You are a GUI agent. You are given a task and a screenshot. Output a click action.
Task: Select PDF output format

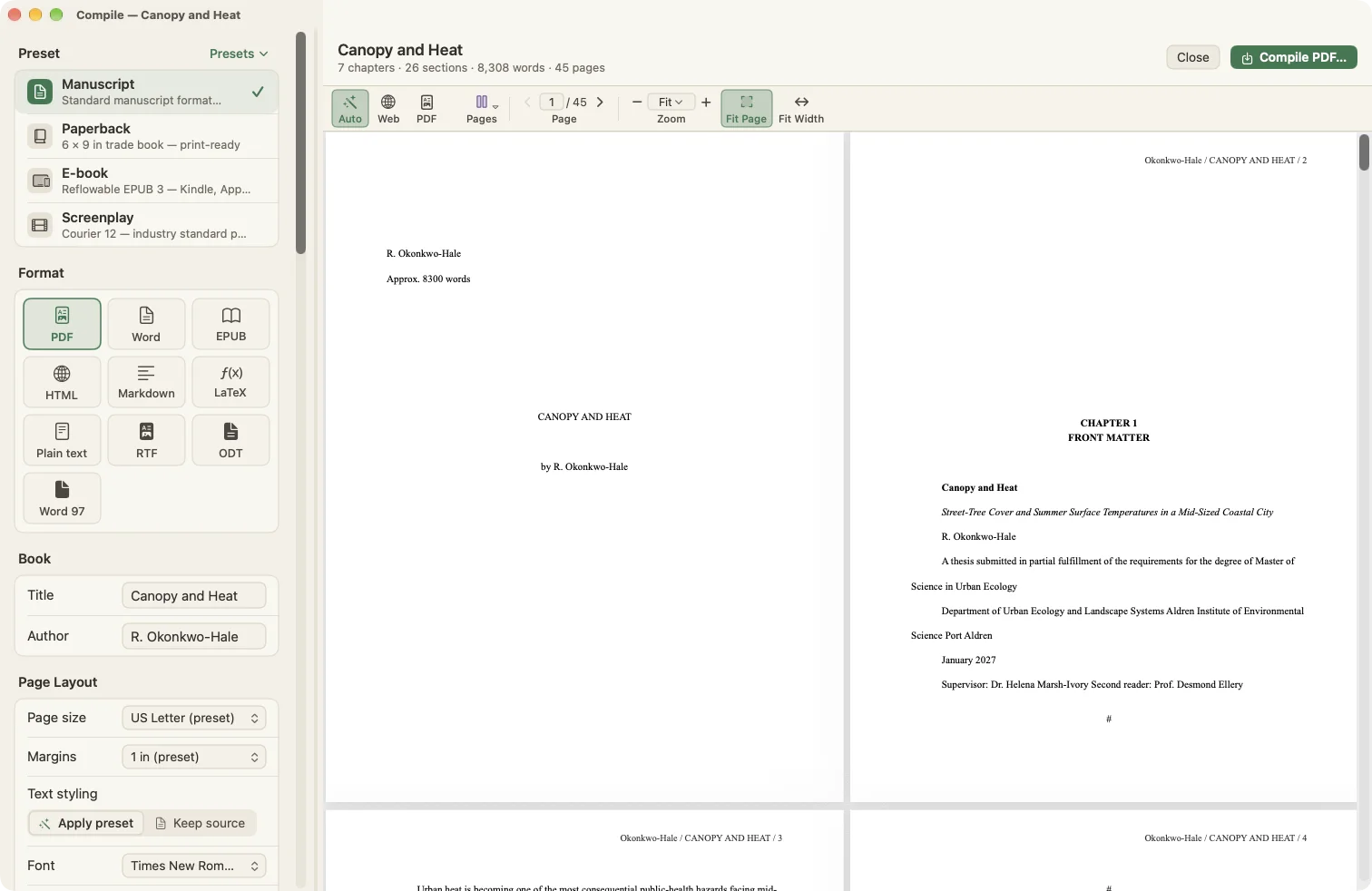point(62,324)
